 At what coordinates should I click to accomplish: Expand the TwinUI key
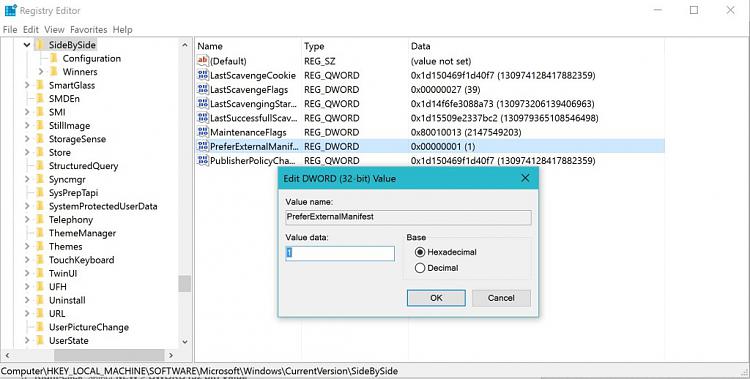pos(27,273)
